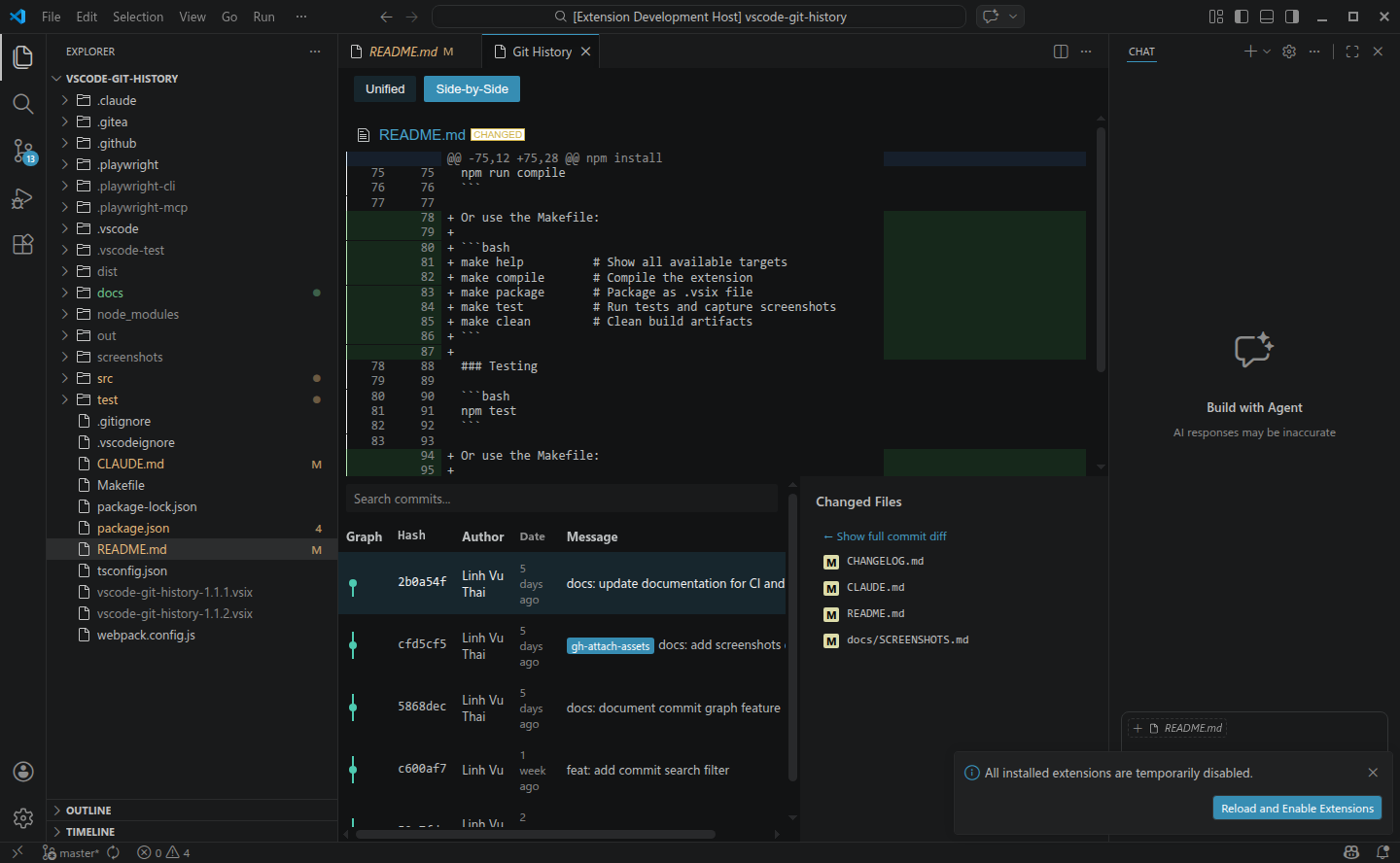Open the Search view in activity bar

tap(23, 104)
